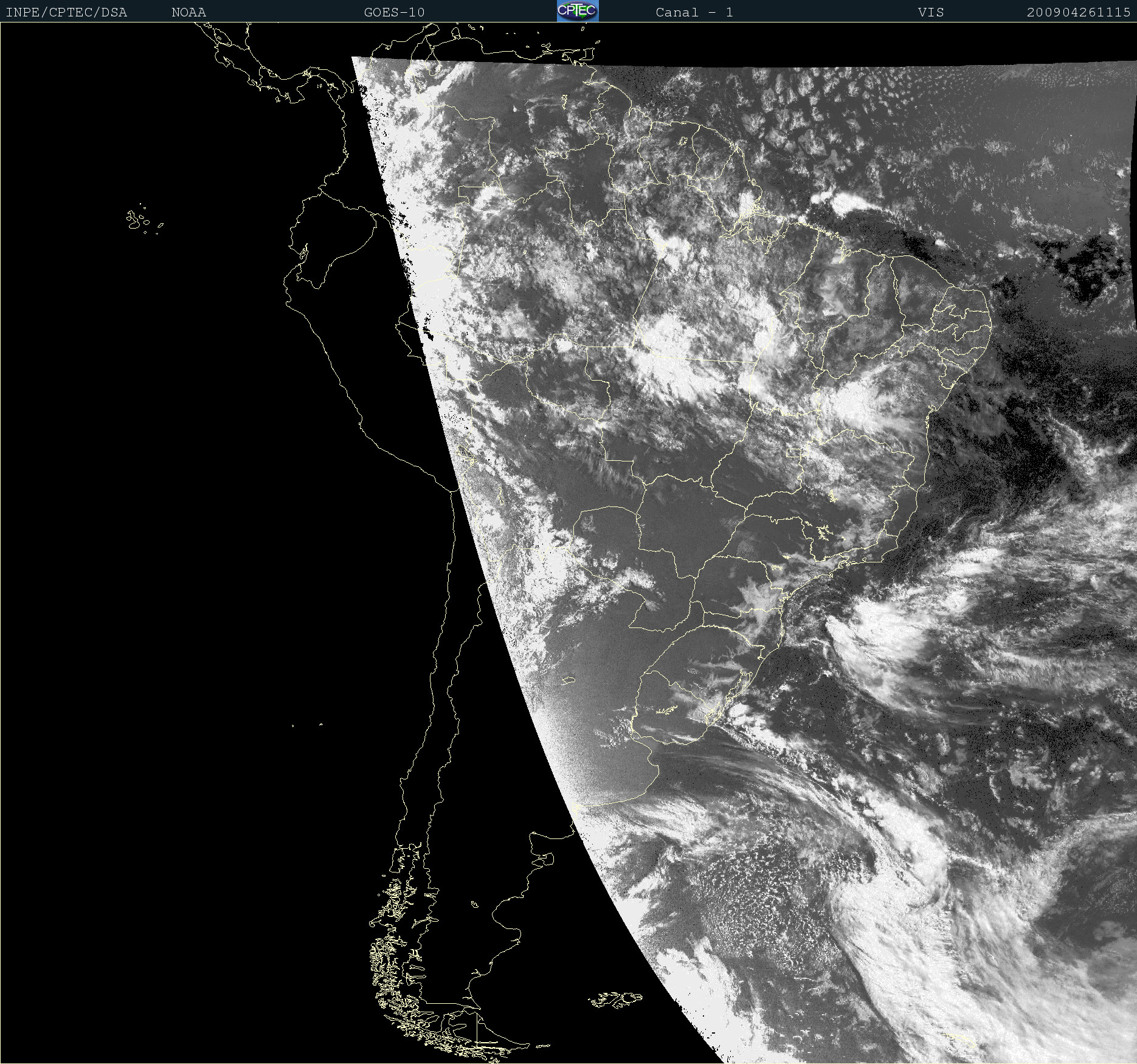Click the CPTEC logo in header
The width and height of the screenshot is (1137, 1064).
pos(578,11)
